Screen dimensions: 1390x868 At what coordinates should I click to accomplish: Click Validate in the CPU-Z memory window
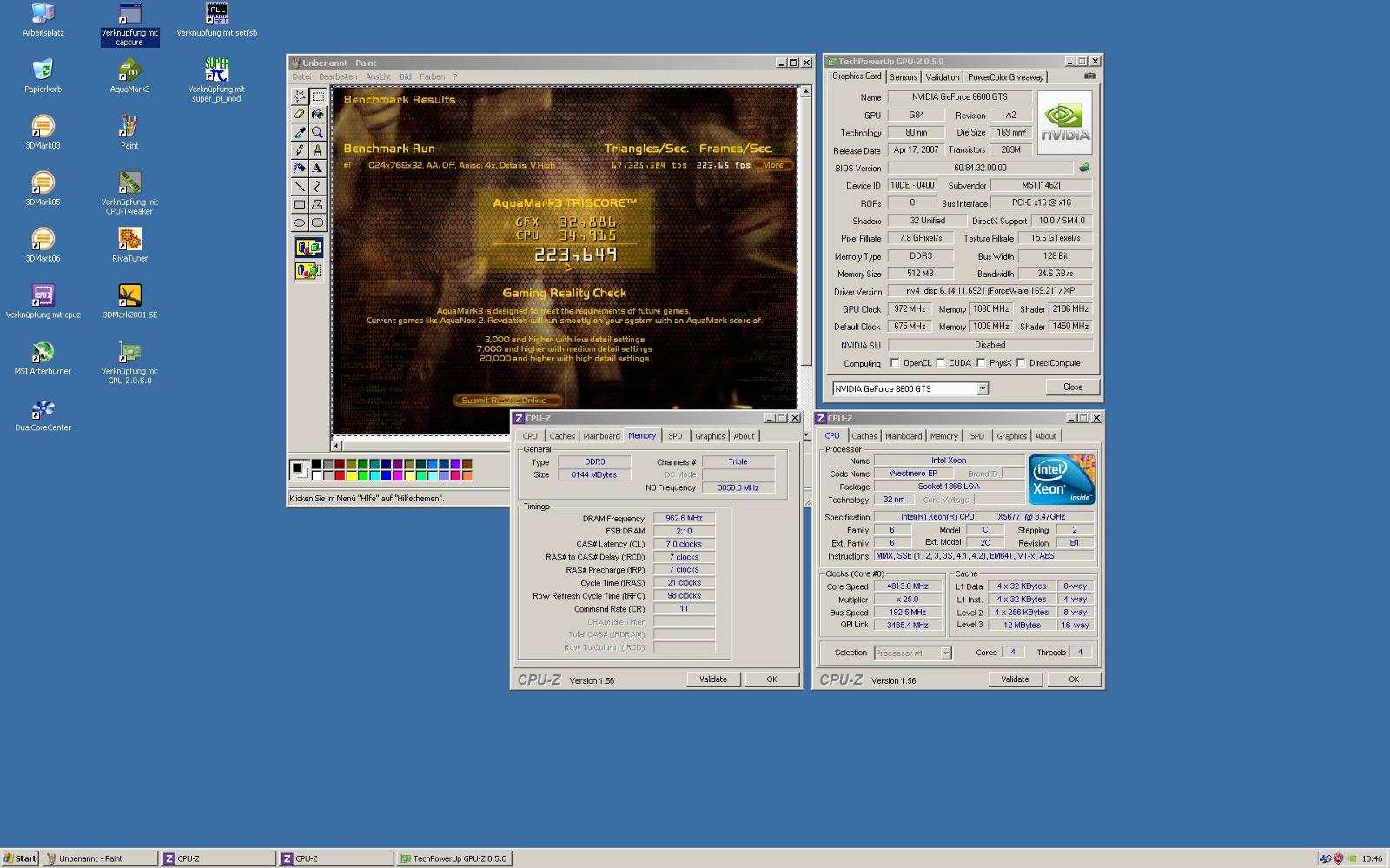click(x=713, y=679)
